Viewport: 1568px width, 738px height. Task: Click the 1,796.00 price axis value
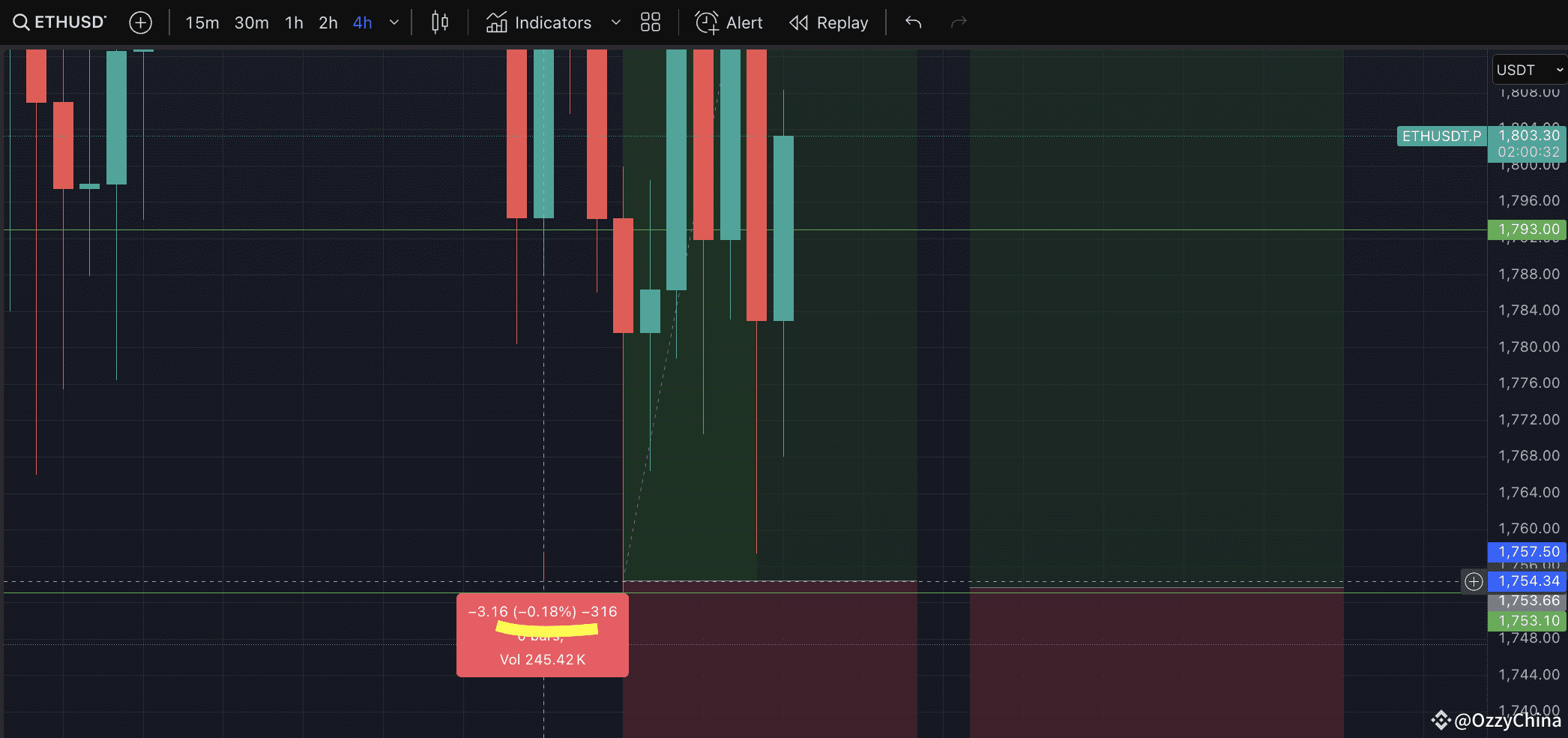tap(1528, 201)
